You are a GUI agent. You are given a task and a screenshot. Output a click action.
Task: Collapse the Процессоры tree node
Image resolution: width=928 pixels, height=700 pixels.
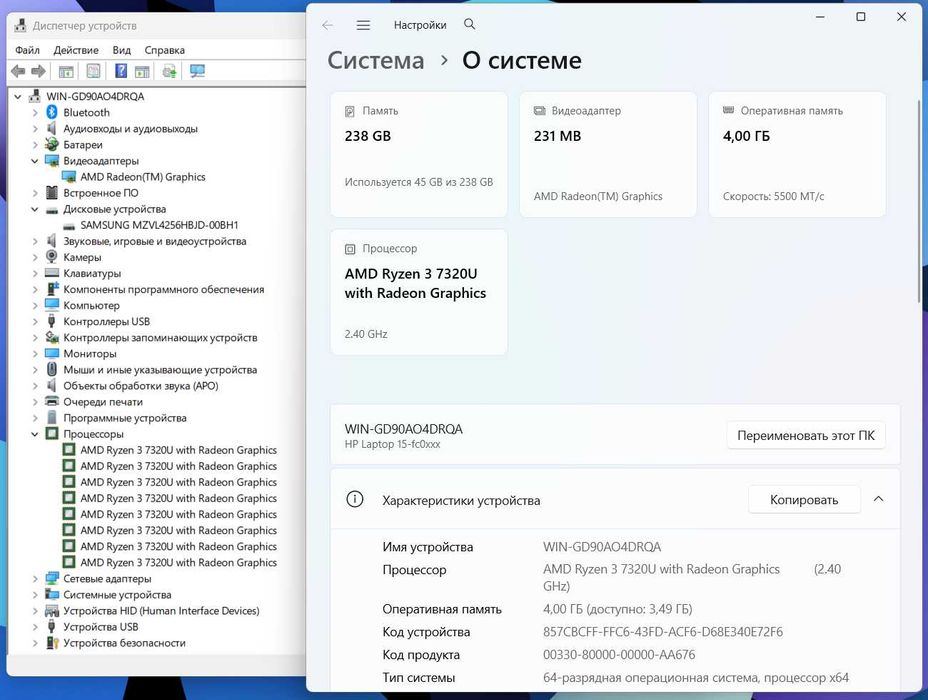(x=34, y=434)
